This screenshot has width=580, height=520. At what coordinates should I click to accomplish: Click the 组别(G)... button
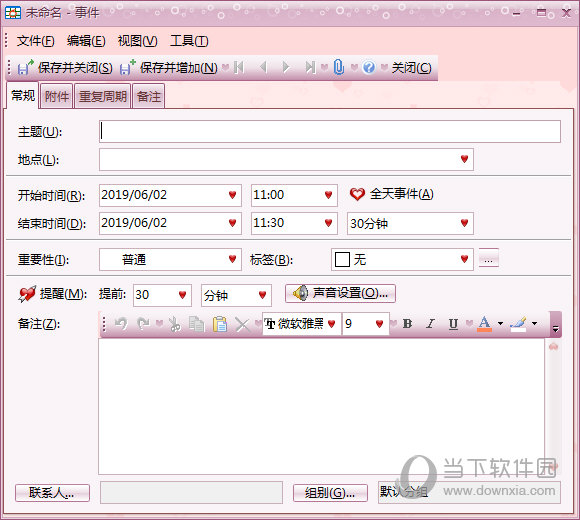330,493
